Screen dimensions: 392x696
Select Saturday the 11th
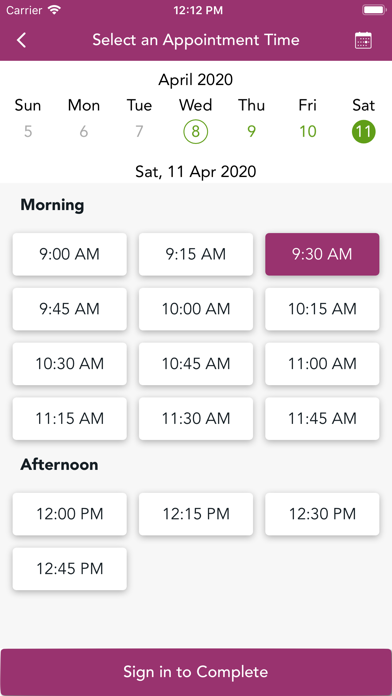(x=364, y=132)
